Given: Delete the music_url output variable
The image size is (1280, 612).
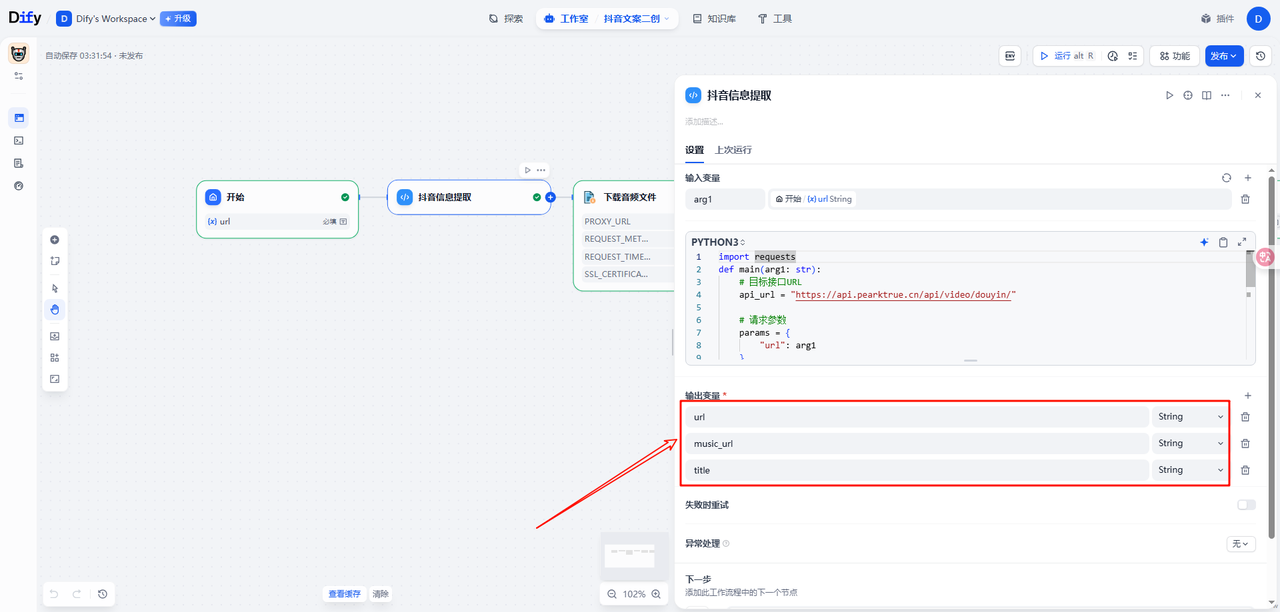Looking at the screenshot, I should tap(1245, 444).
